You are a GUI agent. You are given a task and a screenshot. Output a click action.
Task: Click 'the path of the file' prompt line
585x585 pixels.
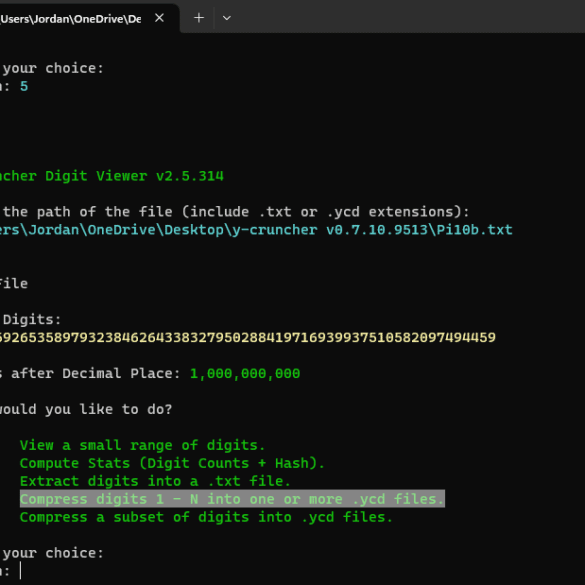pos(236,212)
